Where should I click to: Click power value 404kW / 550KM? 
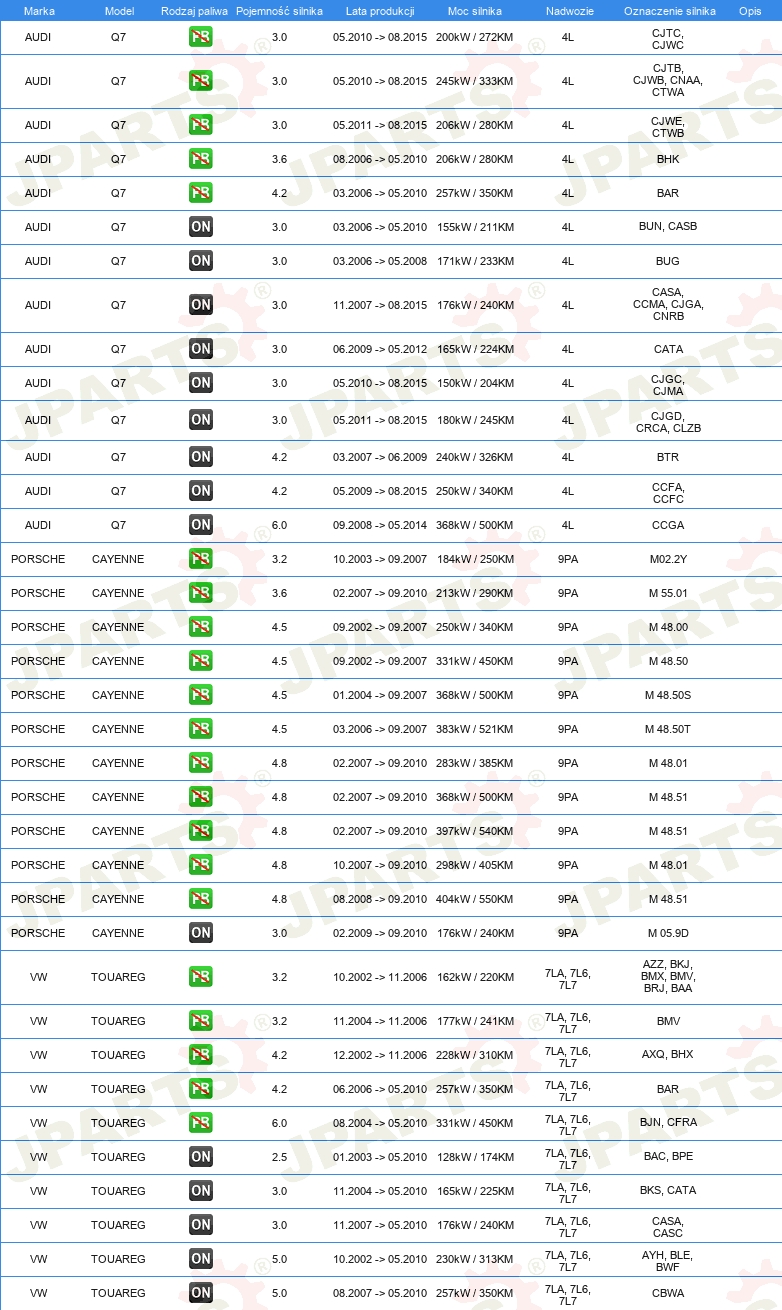tap(475, 899)
